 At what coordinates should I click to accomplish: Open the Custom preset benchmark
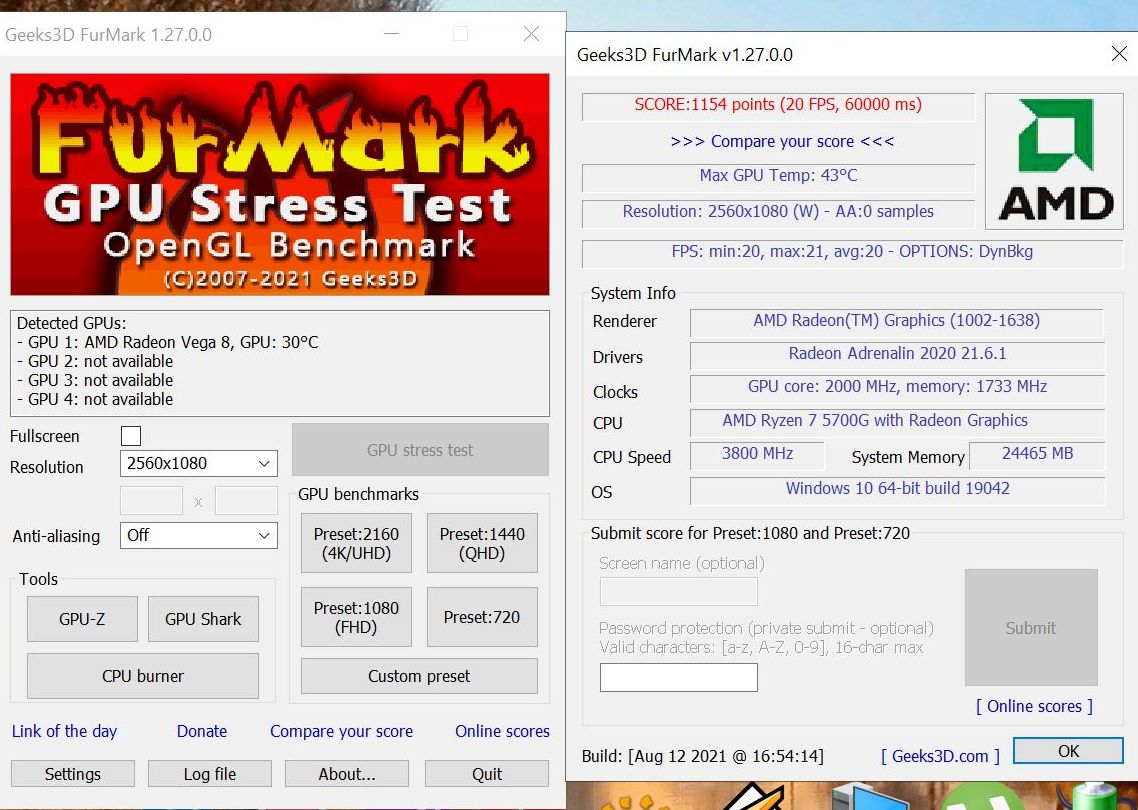click(419, 676)
